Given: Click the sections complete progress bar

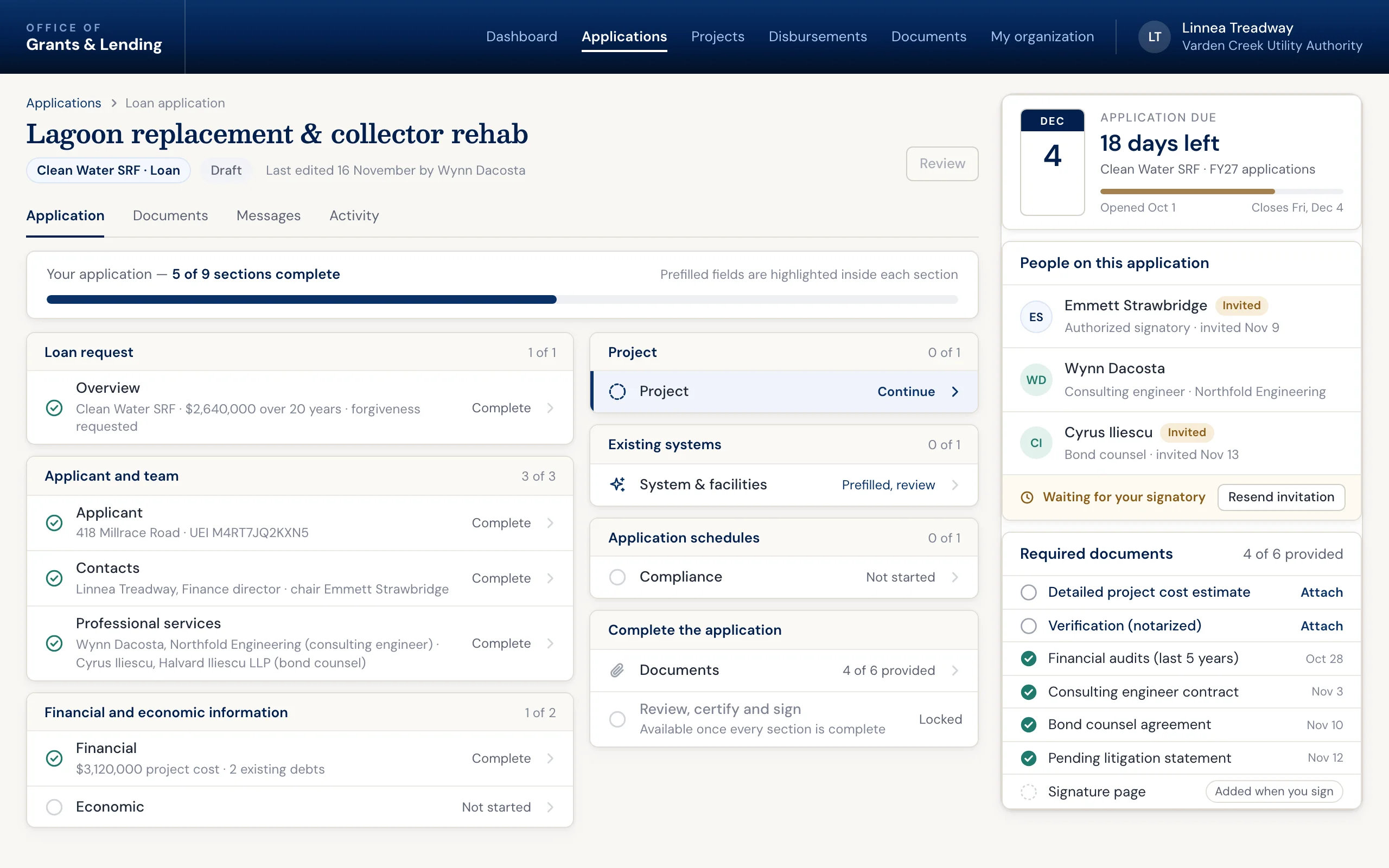Looking at the screenshot, I should tap(502, 299).
